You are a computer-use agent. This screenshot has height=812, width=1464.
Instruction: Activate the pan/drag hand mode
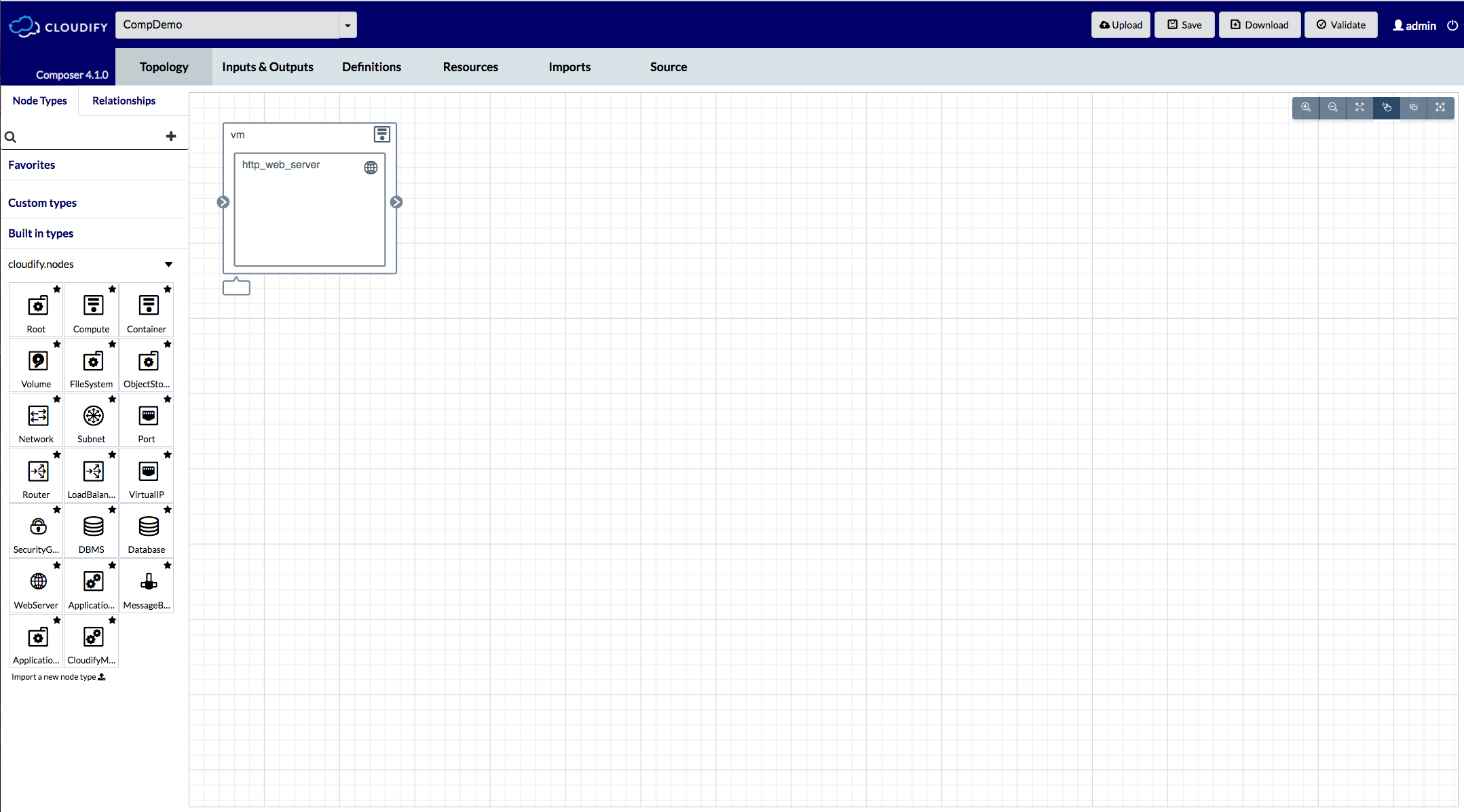pos(1387,107)
